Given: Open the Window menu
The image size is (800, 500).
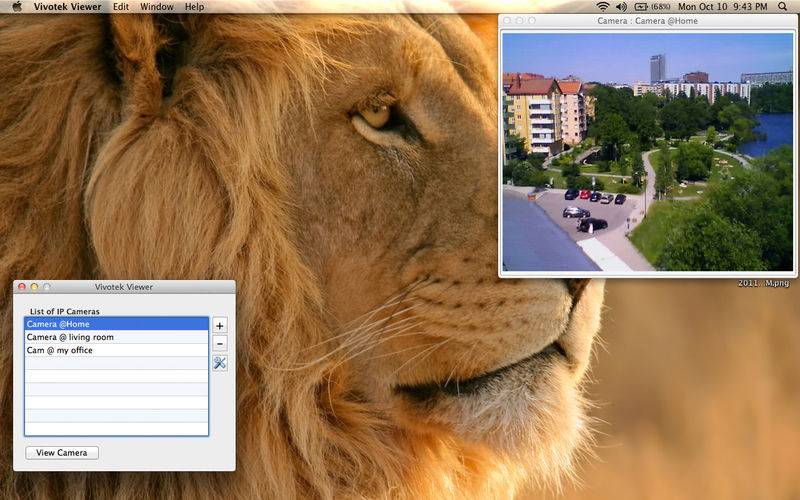Looking at the screenshot, I should 156,7.
